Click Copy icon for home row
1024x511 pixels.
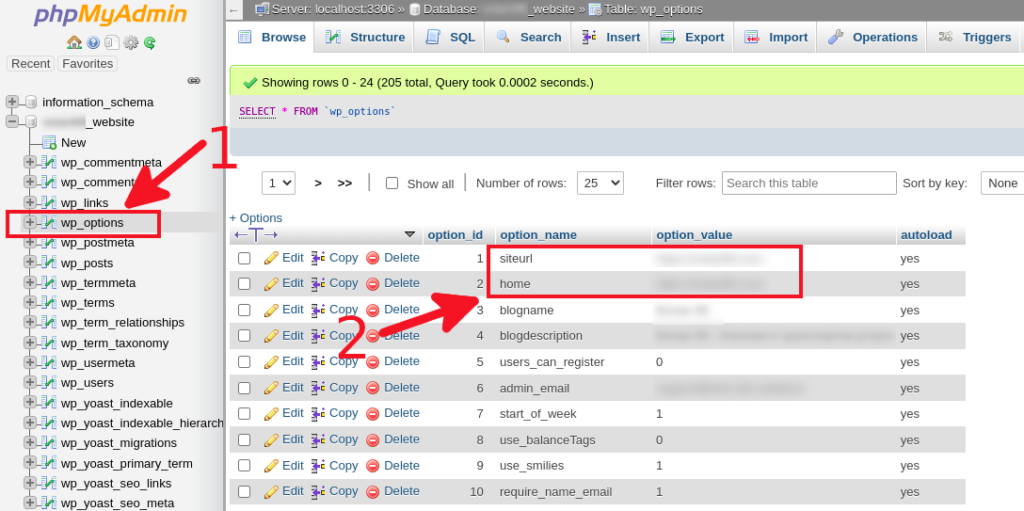(x=318, y=283)
